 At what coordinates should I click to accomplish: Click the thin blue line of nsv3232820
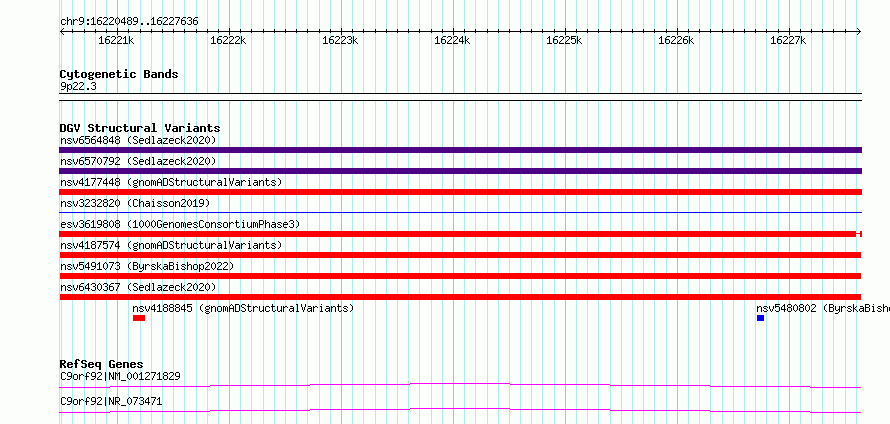(x=460, y=213)
